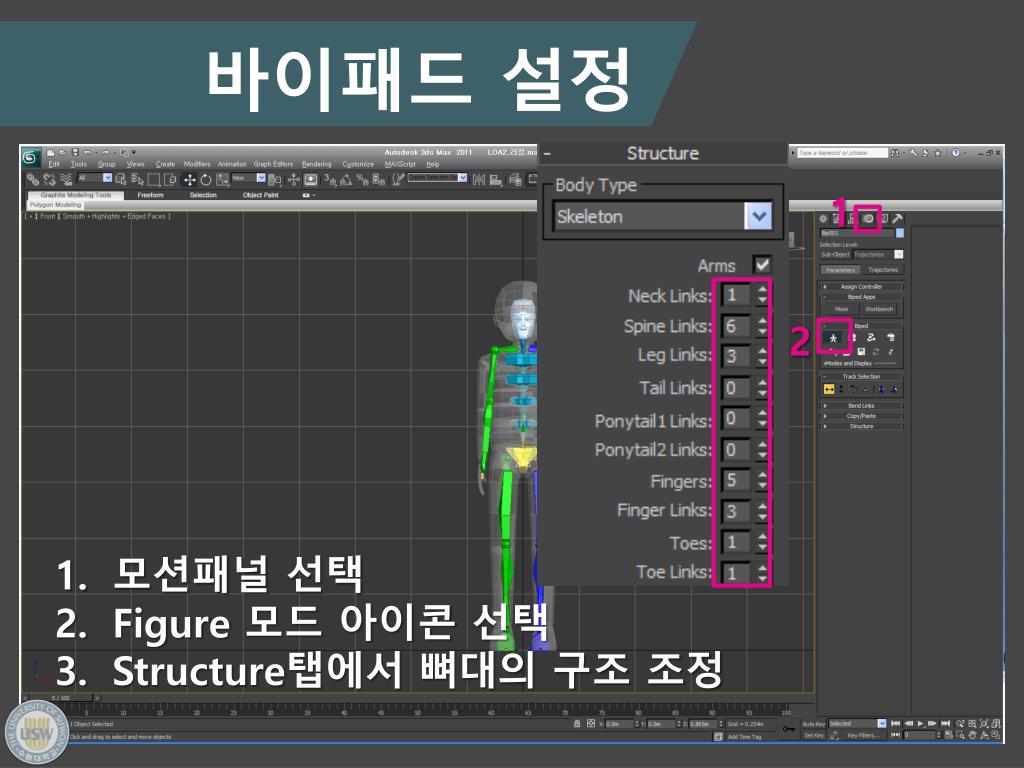The image size is (1024, 768).
Task: Click the Select and Scale icon
Action: point(223,180)
